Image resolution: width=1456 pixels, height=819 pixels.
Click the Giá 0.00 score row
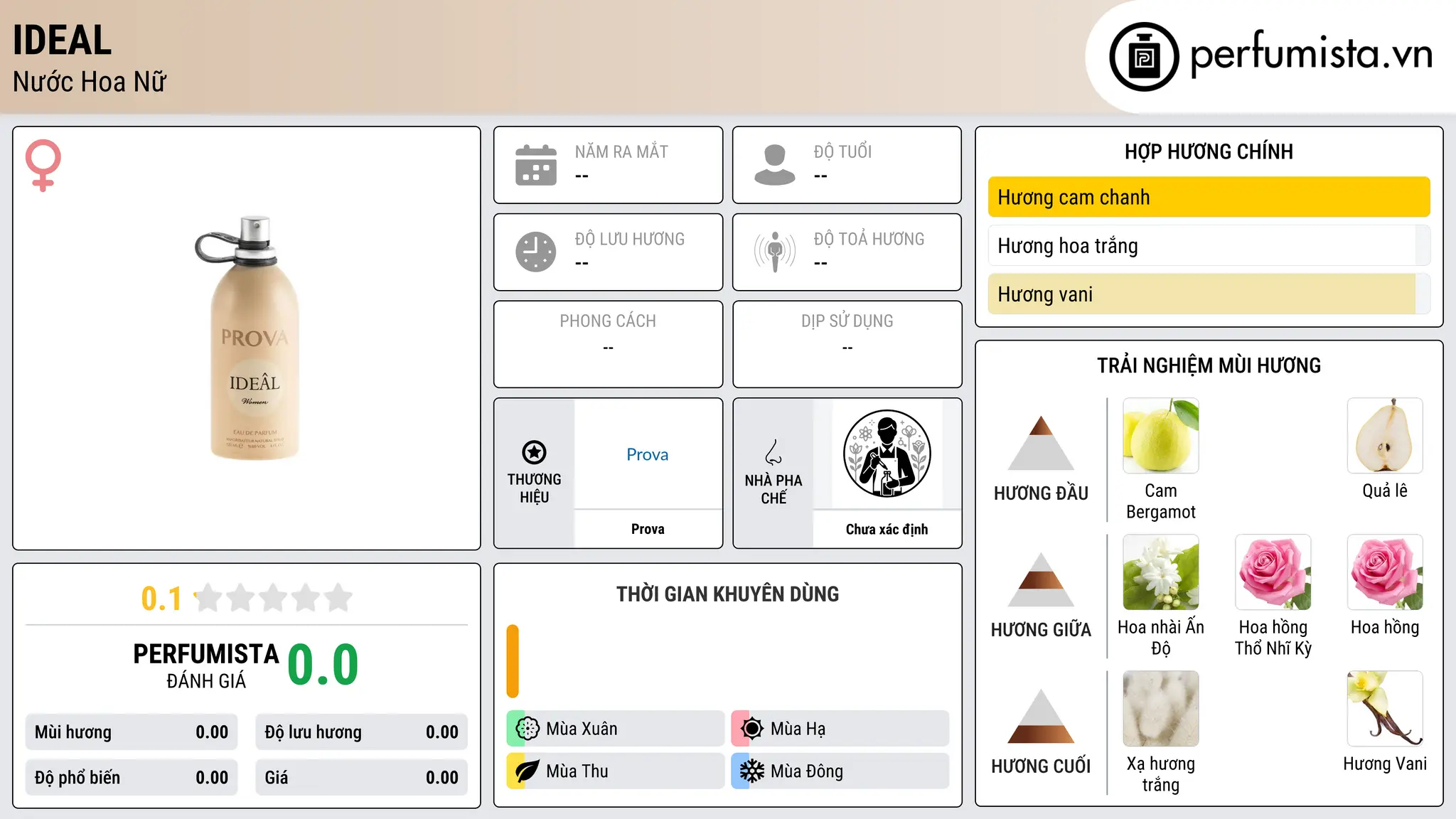click(x=361, y=778)
